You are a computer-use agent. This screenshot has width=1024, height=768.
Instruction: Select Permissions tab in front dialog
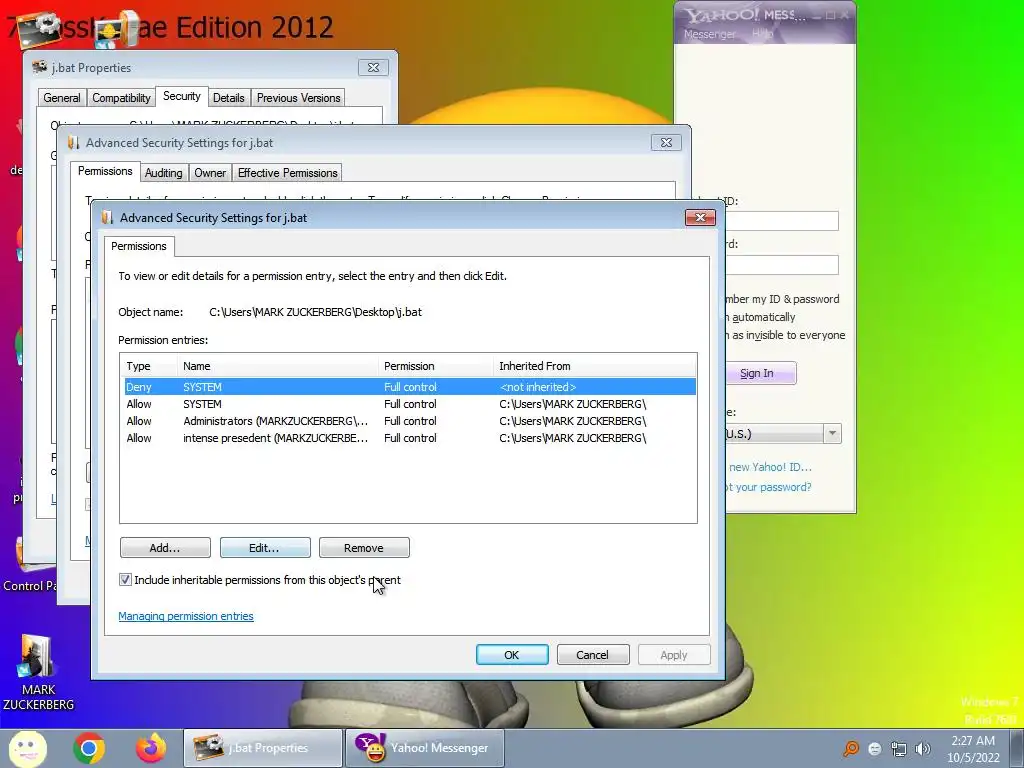click(x=138, y=246)
